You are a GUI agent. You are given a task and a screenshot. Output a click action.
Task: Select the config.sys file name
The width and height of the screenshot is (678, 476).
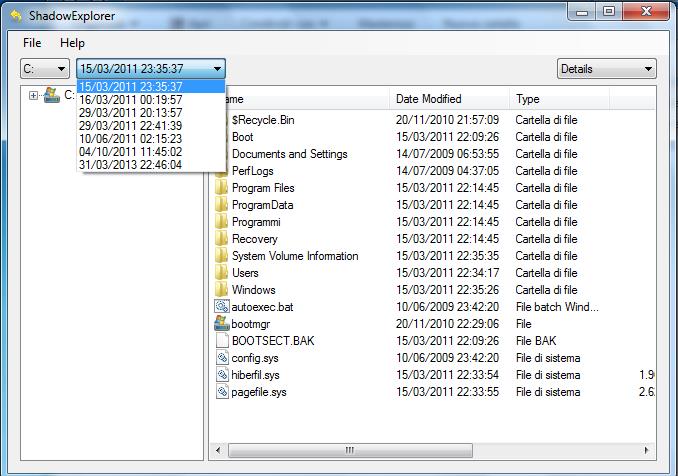pos(255,358)
